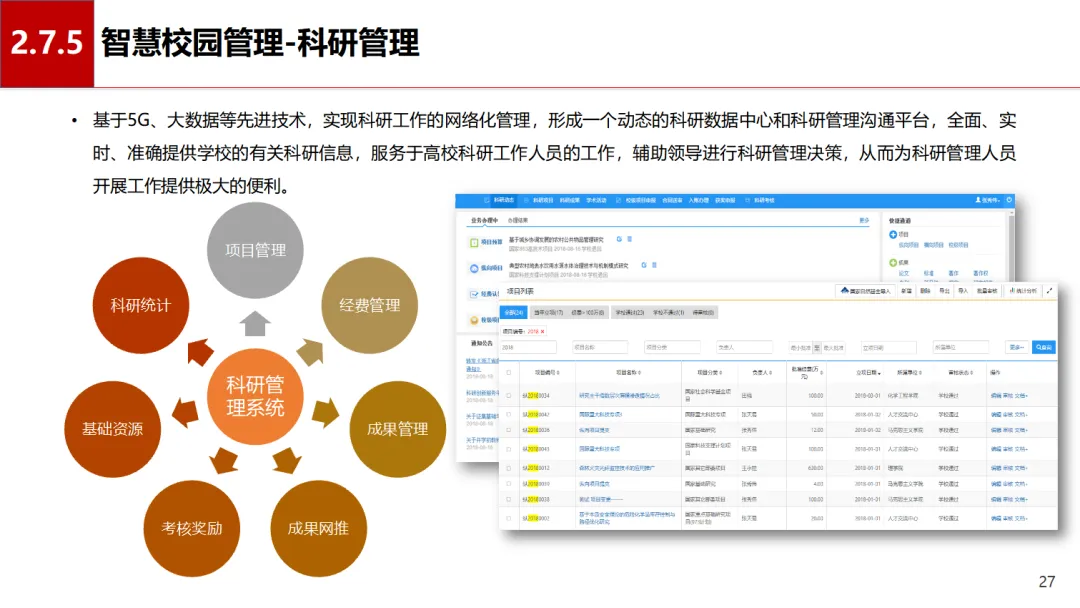Expand the 更多 search options button
This screenshot has height=608, width=1080.
click(1017, 347)
